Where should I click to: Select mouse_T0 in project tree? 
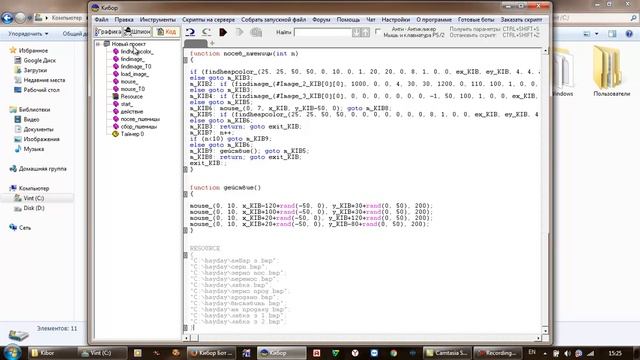point(132,89)
